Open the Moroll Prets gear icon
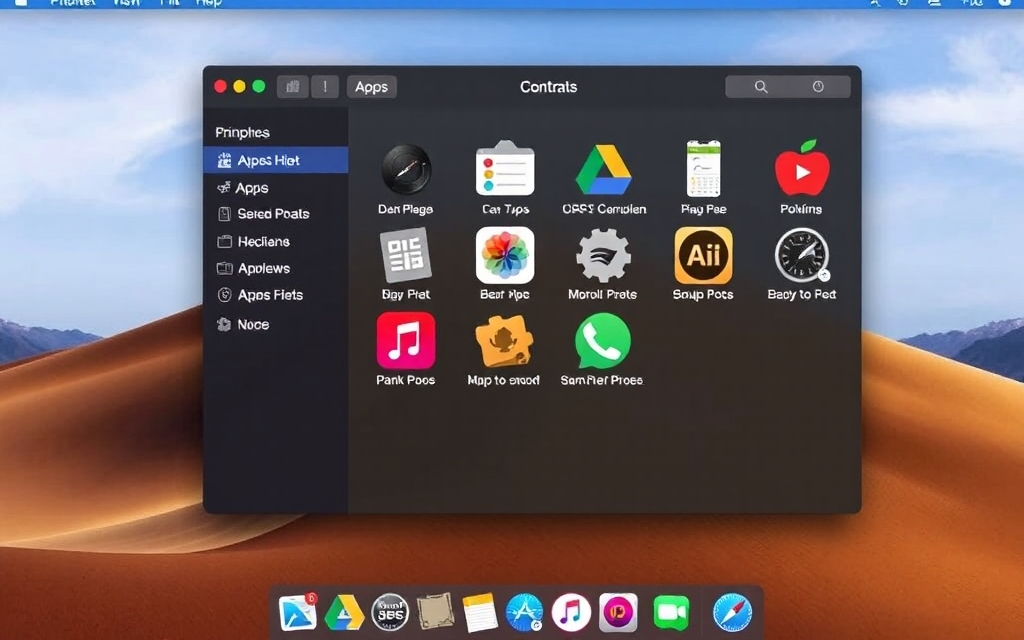 603,255
